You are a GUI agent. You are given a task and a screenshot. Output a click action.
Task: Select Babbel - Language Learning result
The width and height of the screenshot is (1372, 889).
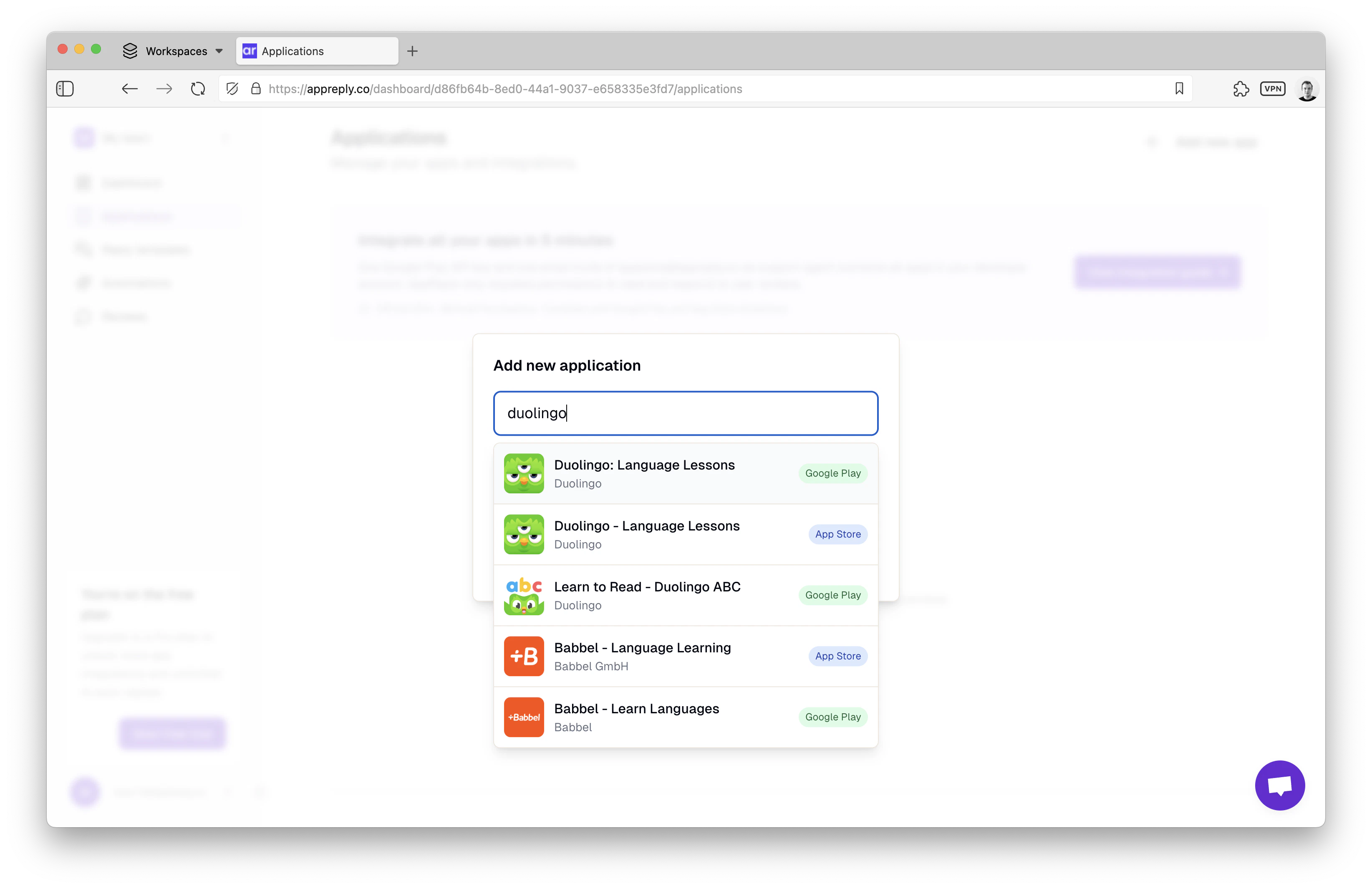click(x=686, y=656)
